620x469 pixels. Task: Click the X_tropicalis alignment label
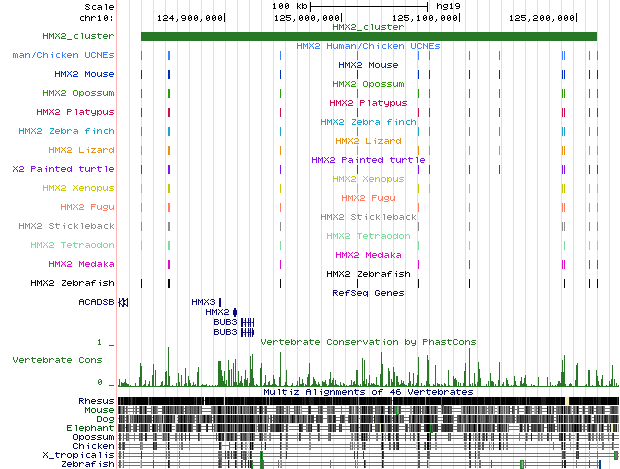[86, 455]
